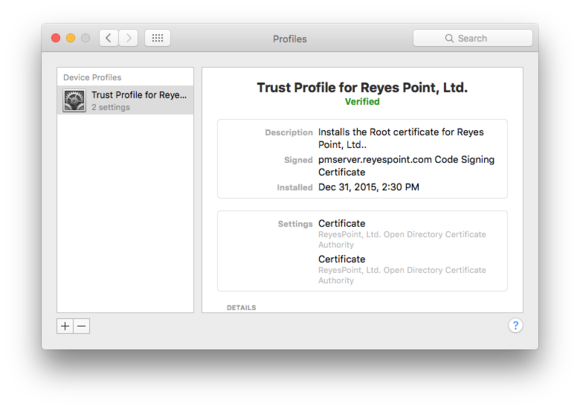Open help with the question mark button
Image resolution: width=580 pixels, height=409 pixels.
pos(515,326)
